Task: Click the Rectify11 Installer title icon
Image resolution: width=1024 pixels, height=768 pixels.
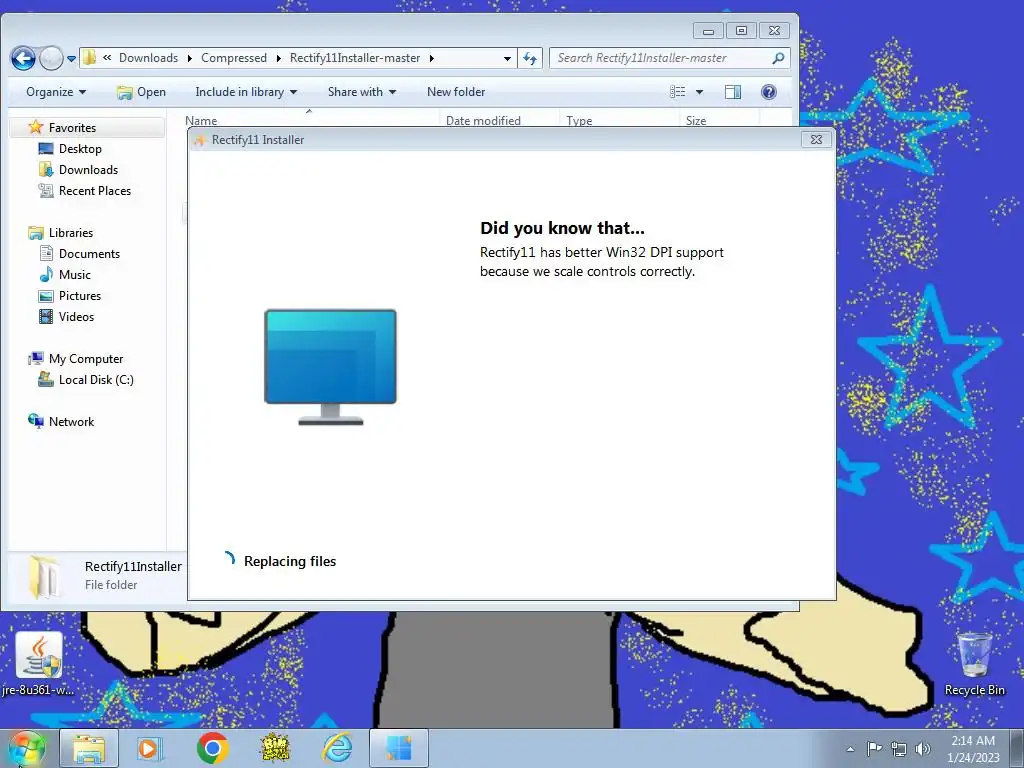Action: [200, 140]
